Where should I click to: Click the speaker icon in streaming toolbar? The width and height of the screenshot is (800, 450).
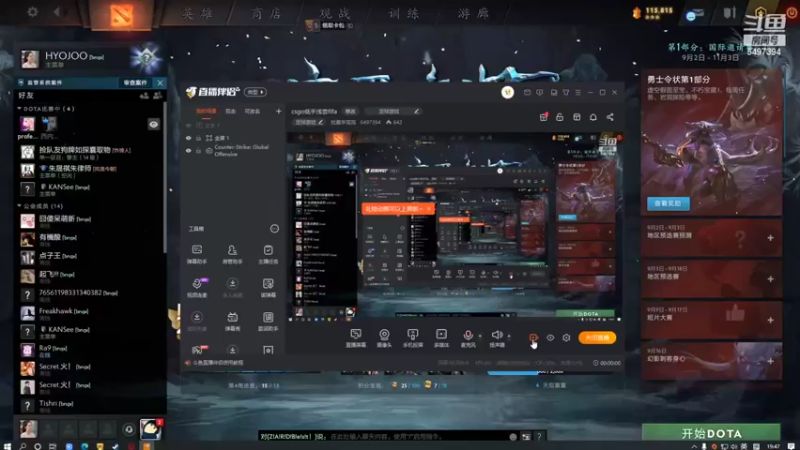click(496, 336)
